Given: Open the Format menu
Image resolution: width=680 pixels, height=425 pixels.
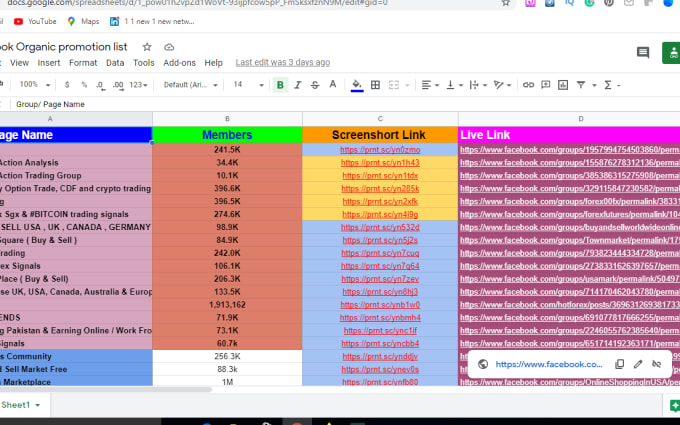Looking at the screenshot, I should 83,63.
